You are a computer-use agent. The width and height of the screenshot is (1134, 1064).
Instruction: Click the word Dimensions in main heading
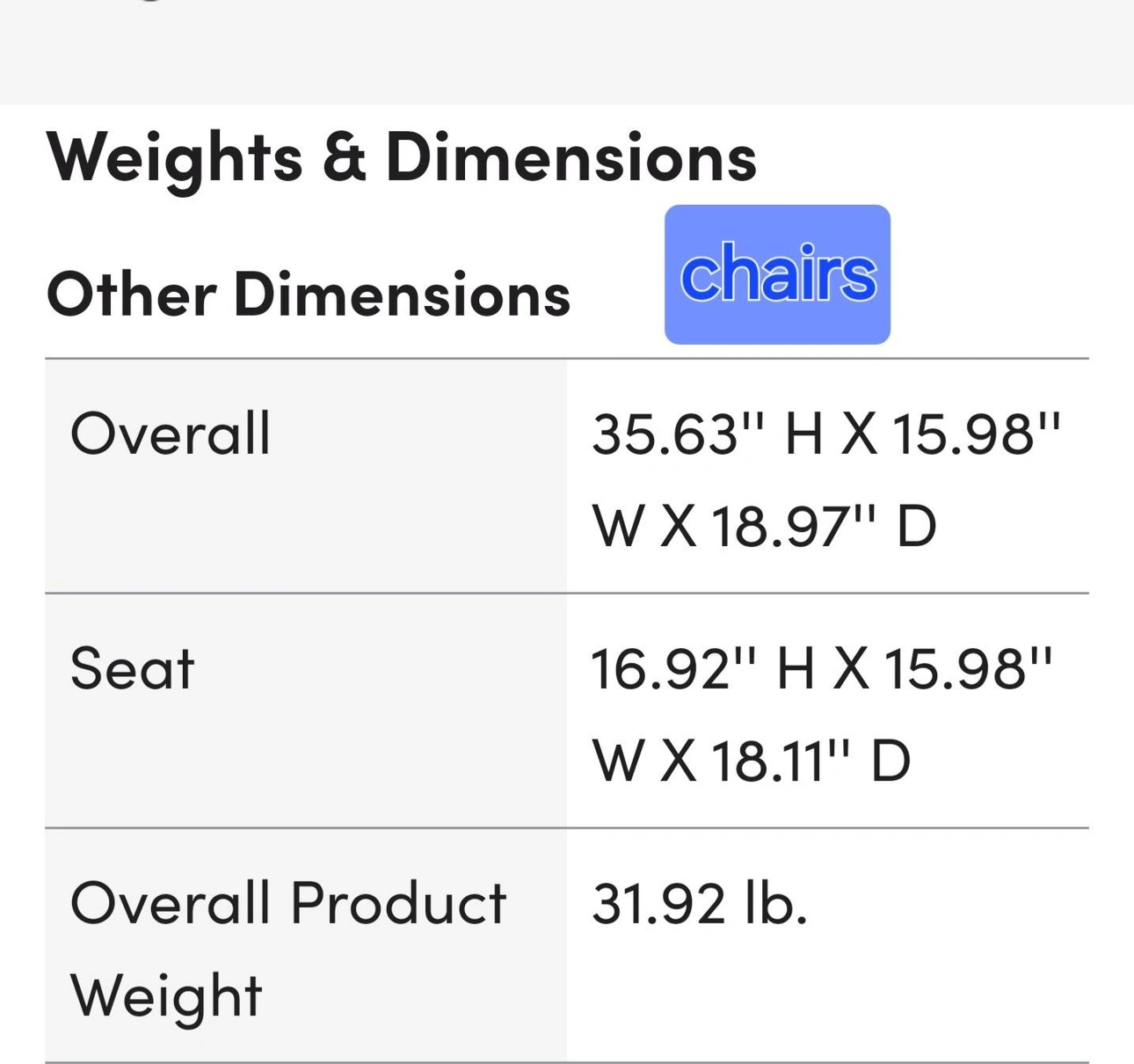(x=571, y=158)
